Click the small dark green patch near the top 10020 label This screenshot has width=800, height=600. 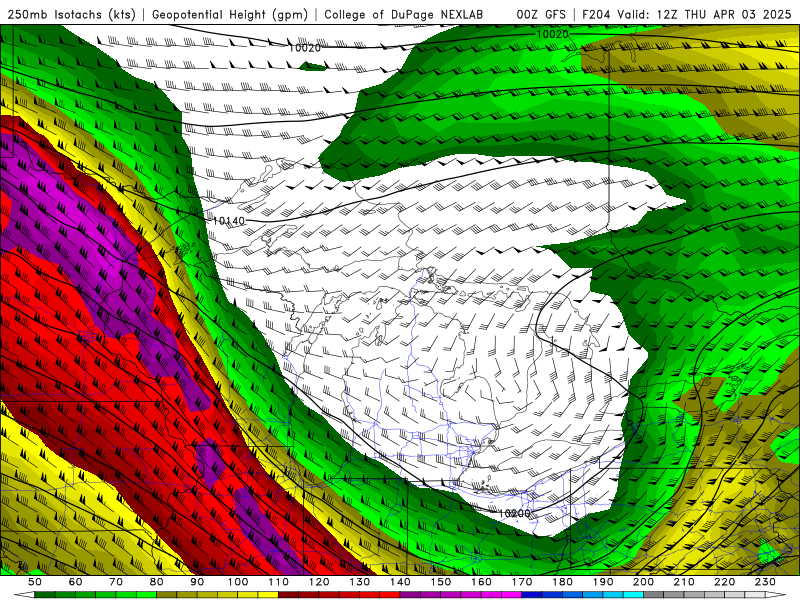312,66
